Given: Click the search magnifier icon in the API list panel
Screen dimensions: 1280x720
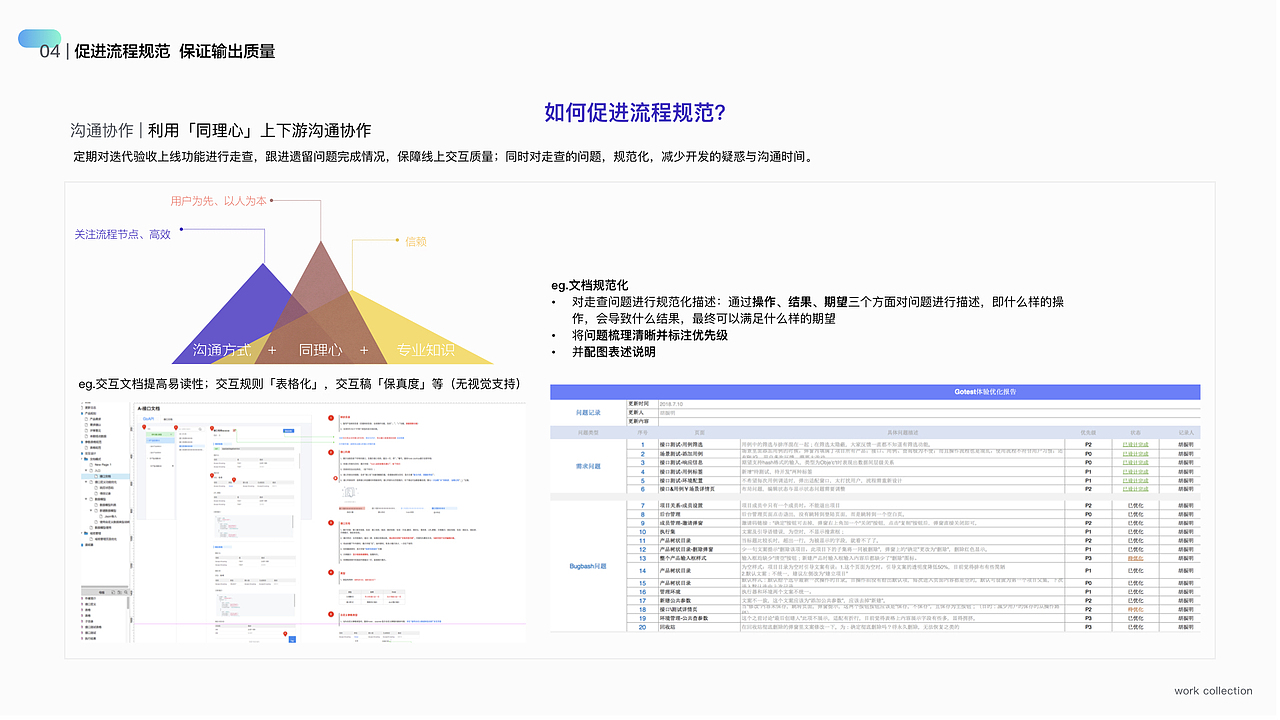Looking at the screenshot, I should [200, 429].
